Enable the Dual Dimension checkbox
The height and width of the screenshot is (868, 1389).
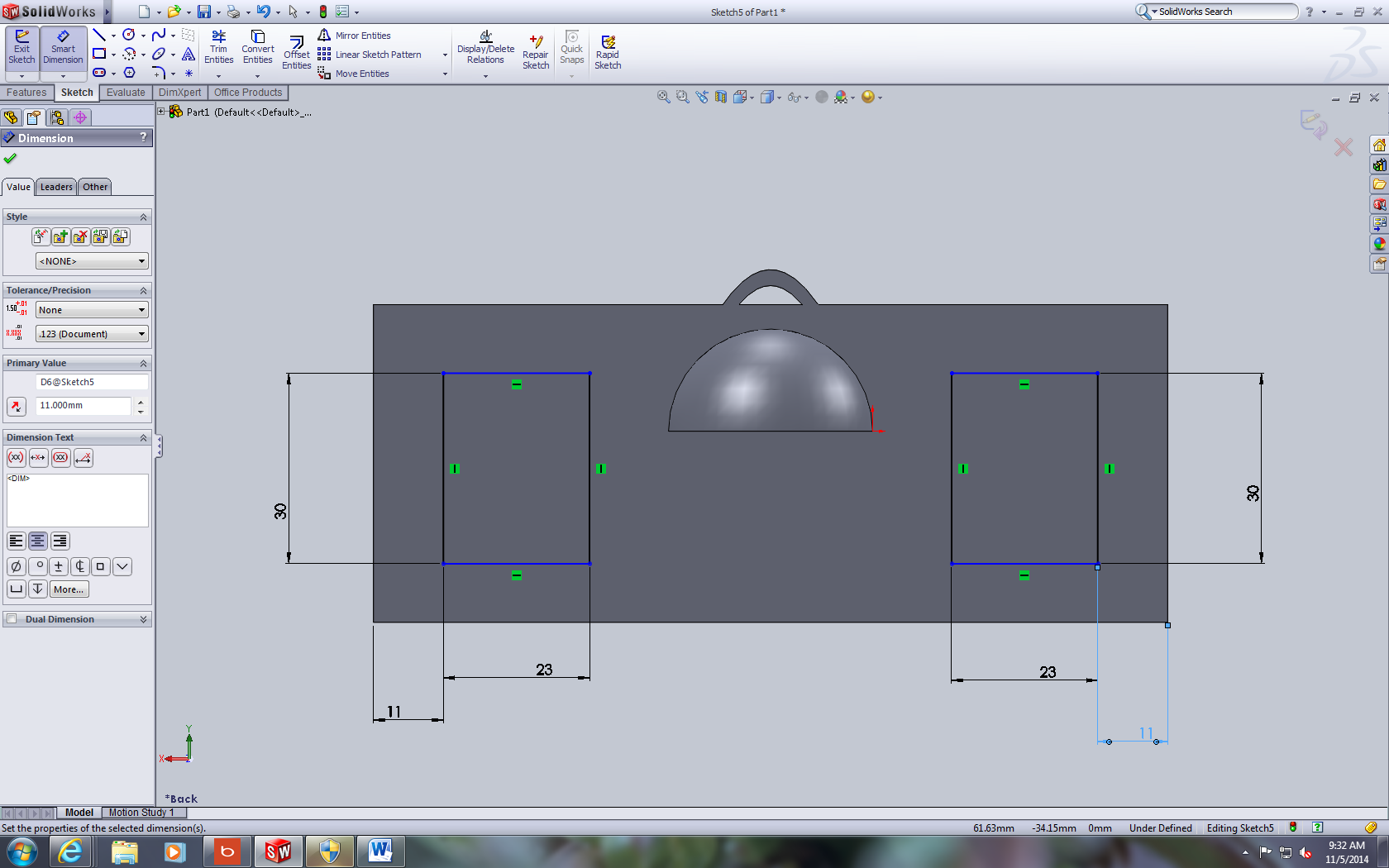12,618
